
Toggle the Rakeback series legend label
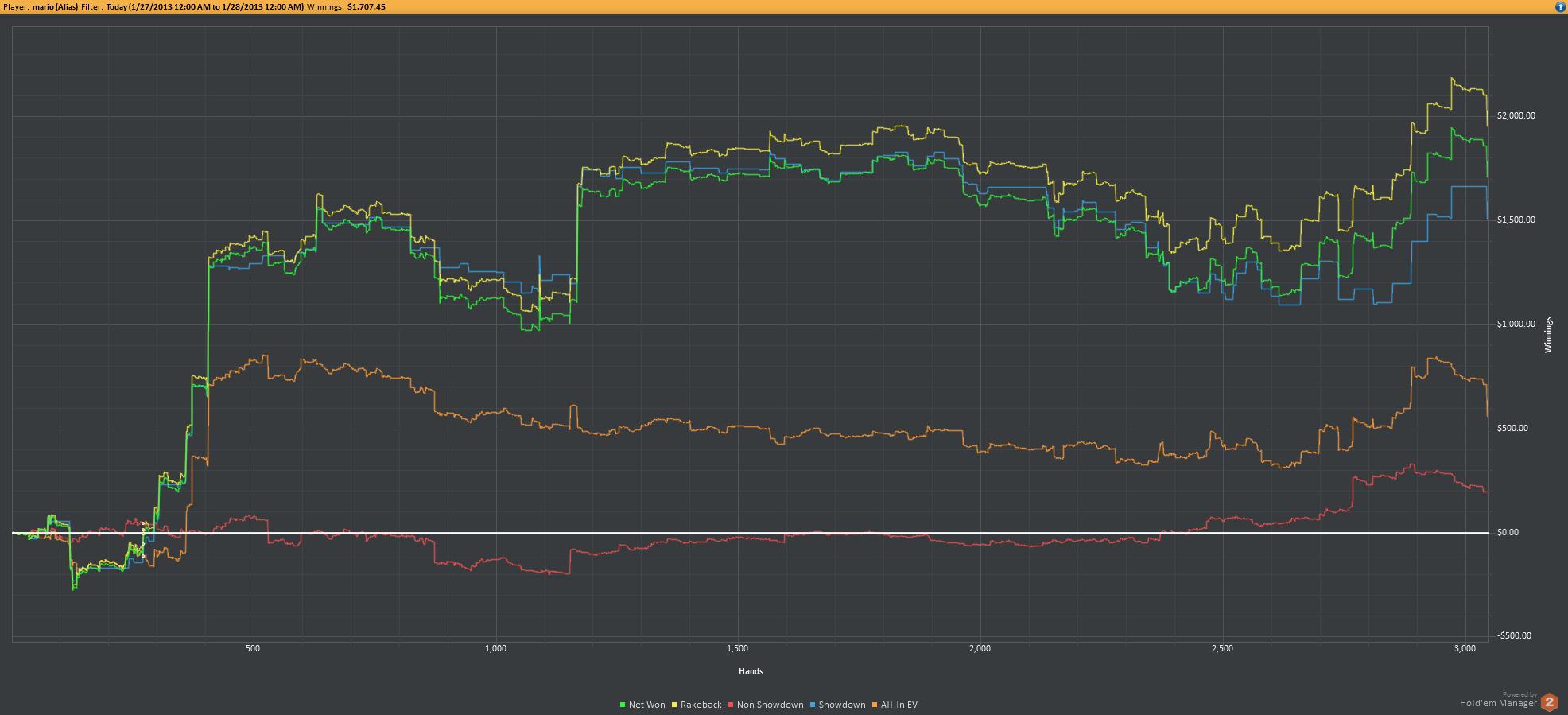point(701,705)
